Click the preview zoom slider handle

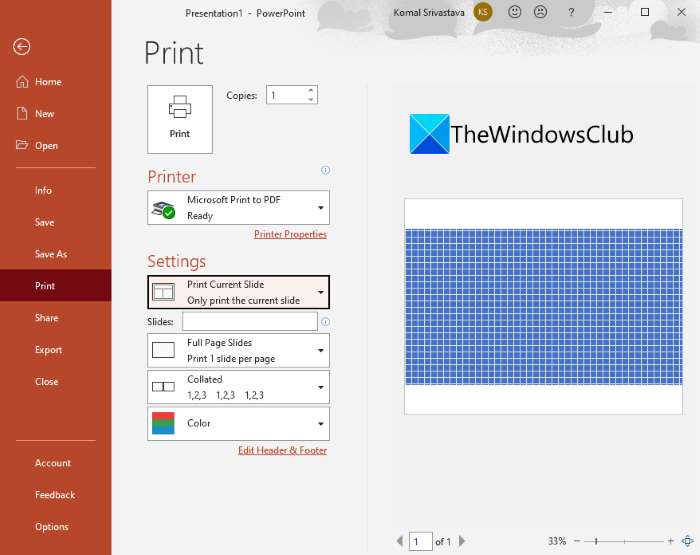coord(596,541)
